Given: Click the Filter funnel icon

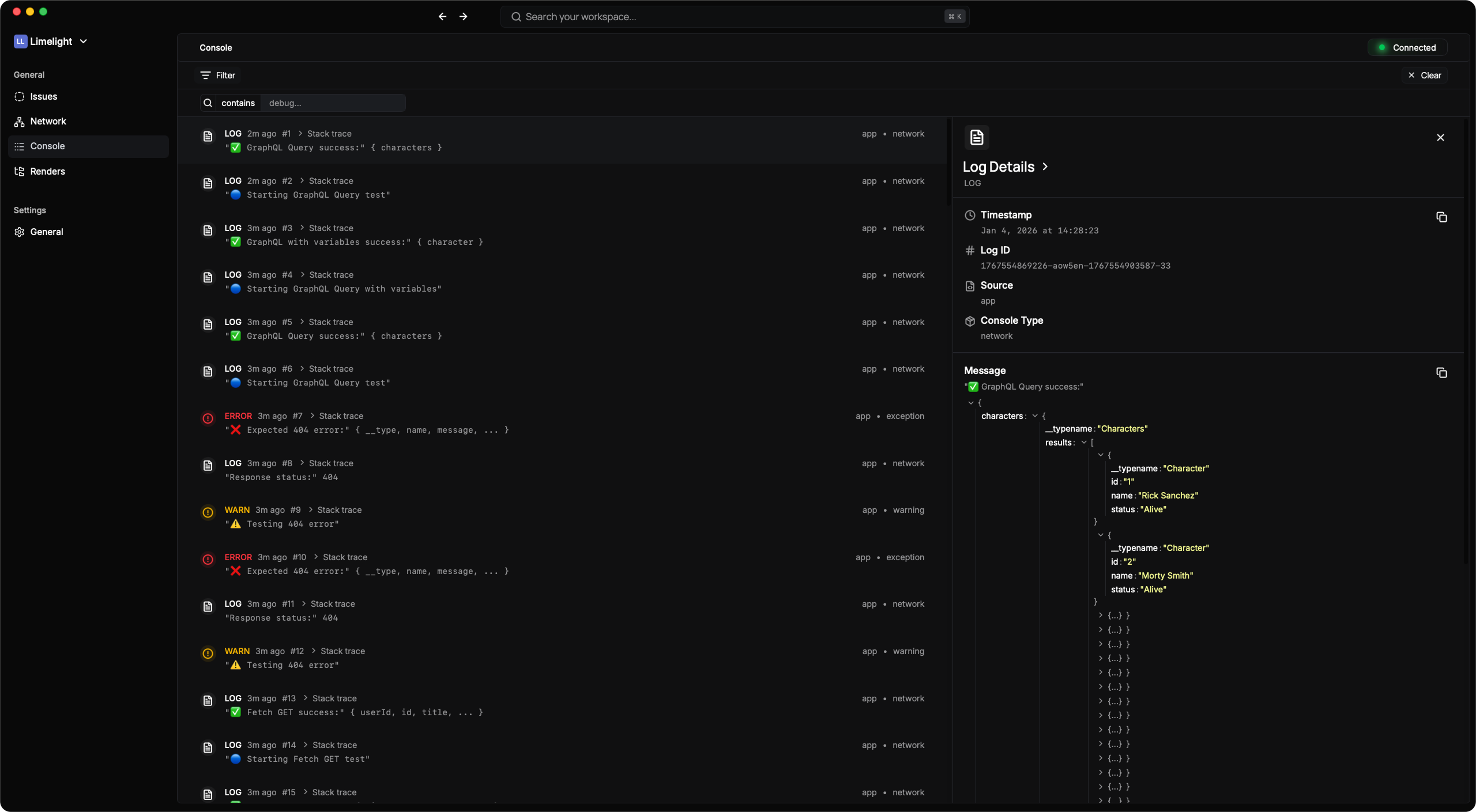Looking at the screenshot, I should (206, 75).
